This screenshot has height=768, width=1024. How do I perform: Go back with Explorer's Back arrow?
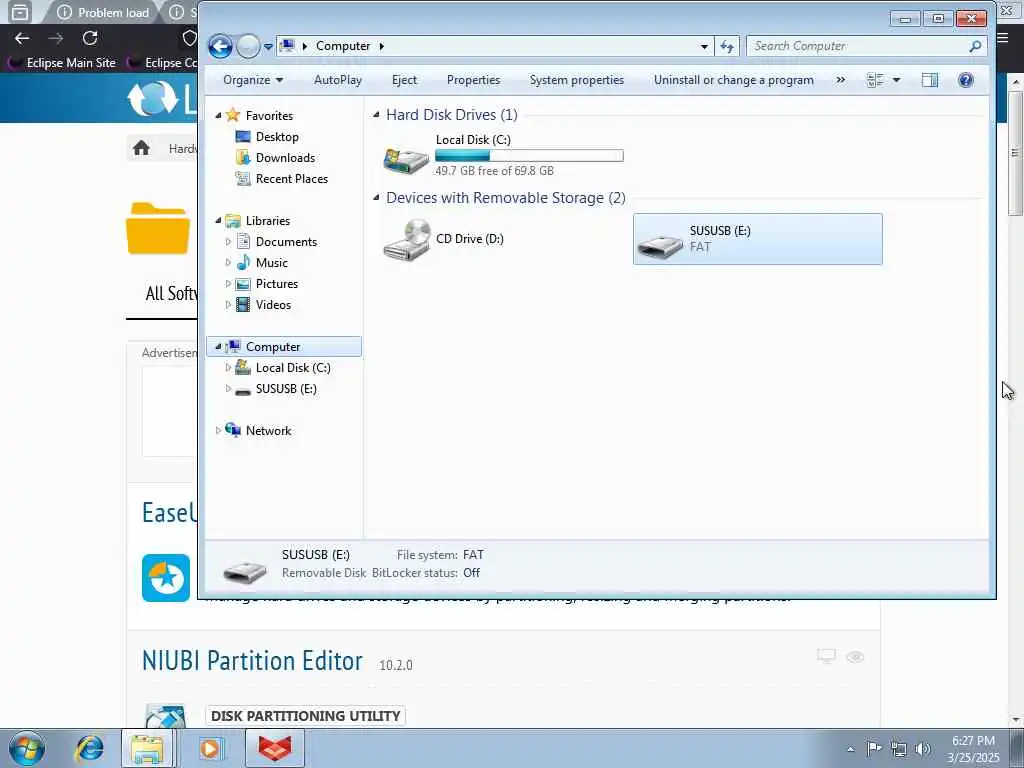pos(220,46)
